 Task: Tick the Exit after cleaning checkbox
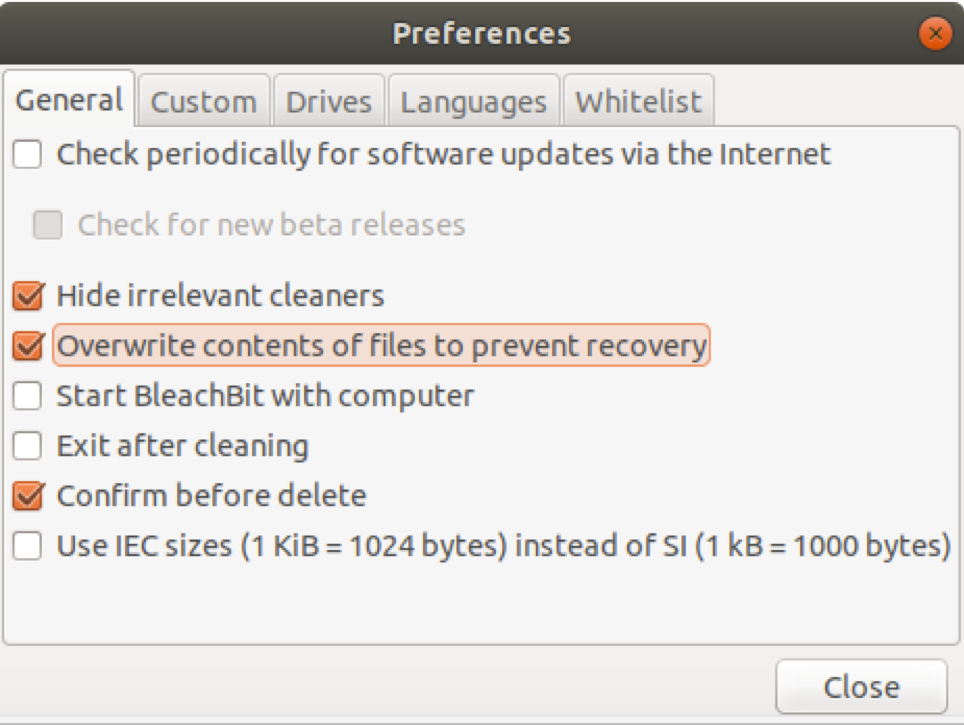point(28,446)
